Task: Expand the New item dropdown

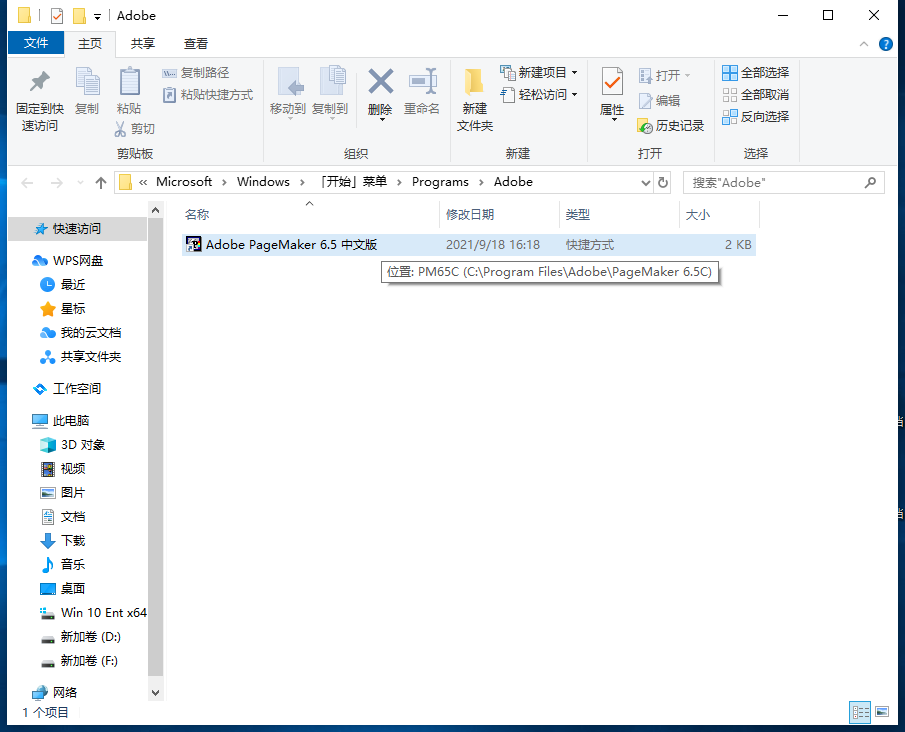Action: [575, 73]
